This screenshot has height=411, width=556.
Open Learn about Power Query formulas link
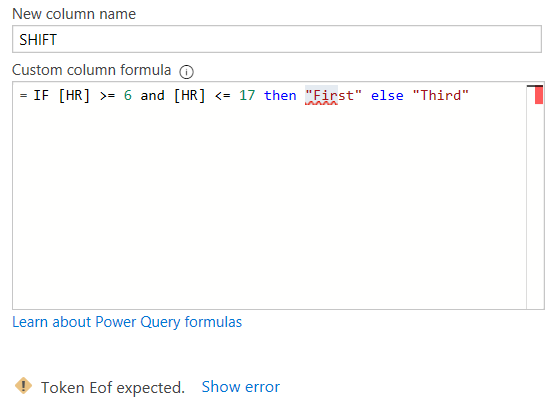(127, 322)
